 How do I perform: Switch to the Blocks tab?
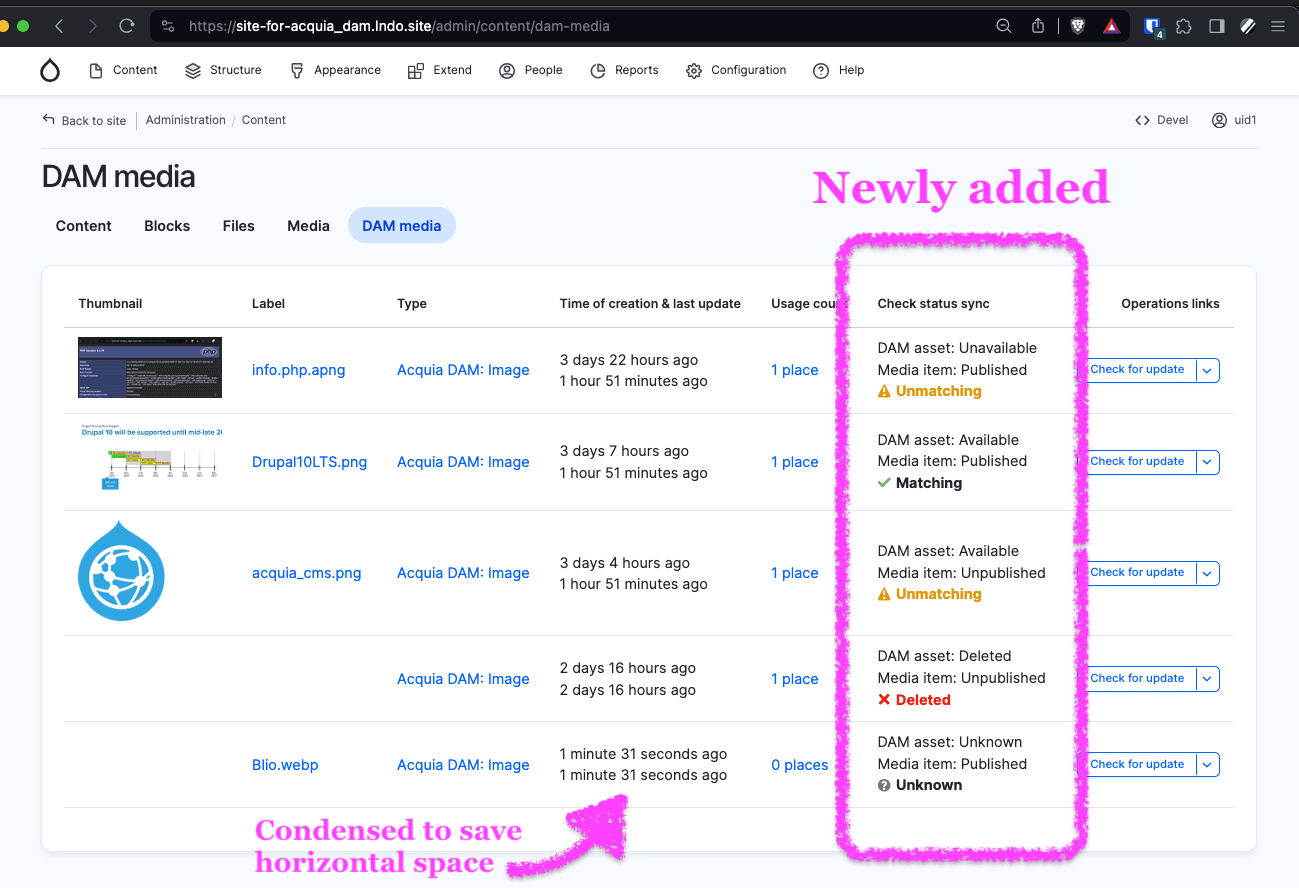(x=167, y=226)
